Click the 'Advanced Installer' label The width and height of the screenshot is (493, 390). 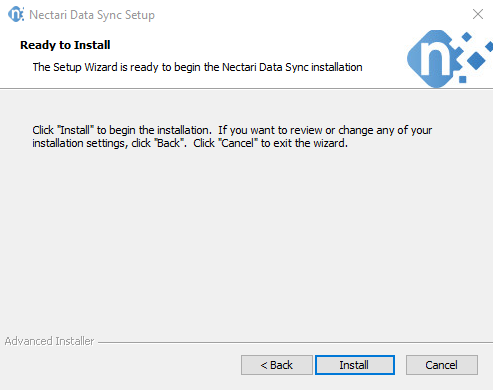(49, 341)
